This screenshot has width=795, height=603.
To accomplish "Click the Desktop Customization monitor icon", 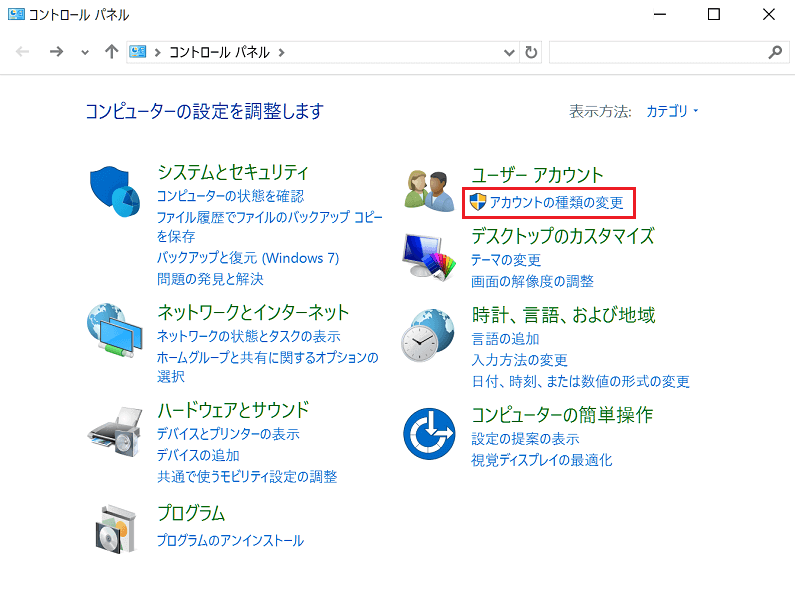I will coord(429,256).
